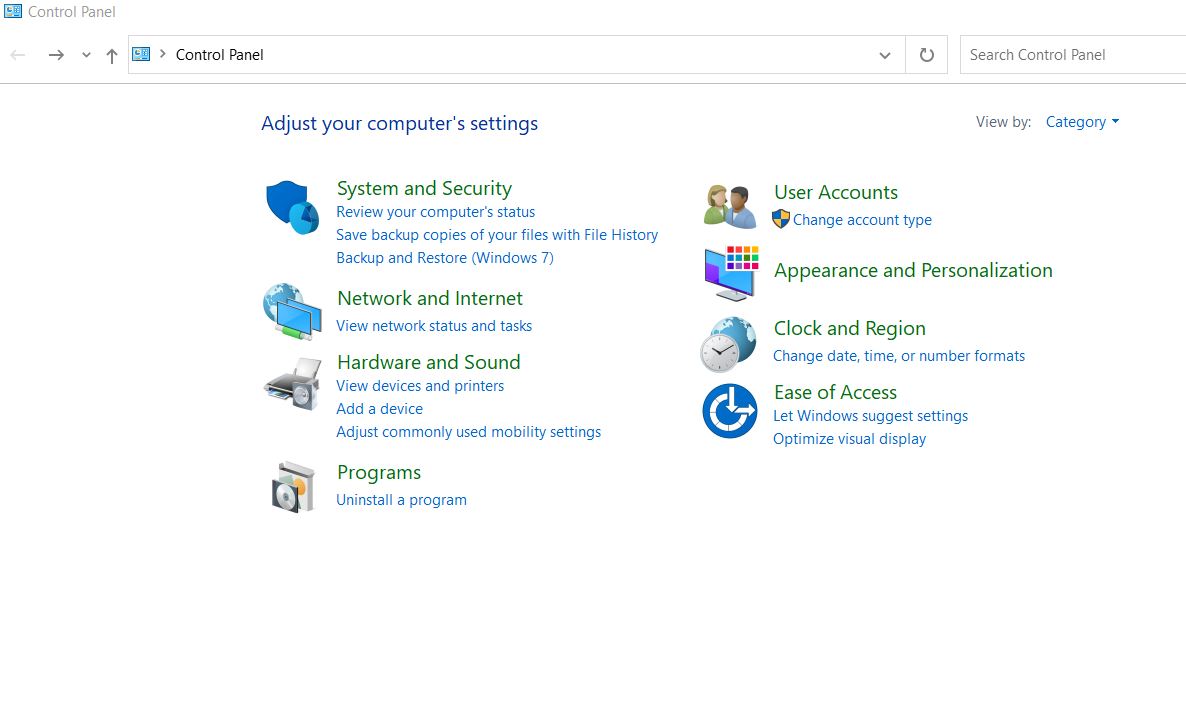Open Ease of Access category heading

(835, 393)
